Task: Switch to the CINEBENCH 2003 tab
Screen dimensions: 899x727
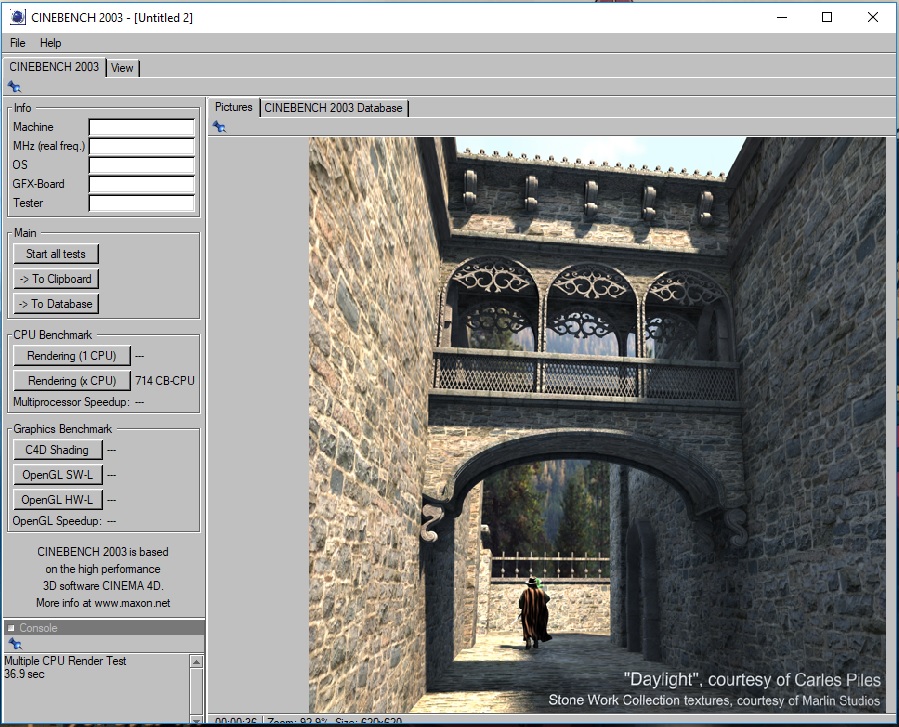Action: point(54,67)
